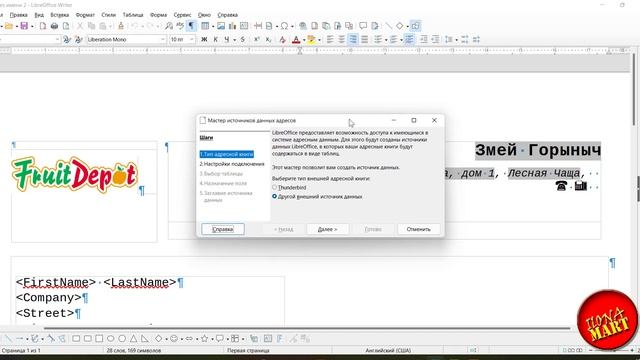Viewport: 640px width, 360px height.
Task: Click the Insert Table icon
Action: click(205, 26)
